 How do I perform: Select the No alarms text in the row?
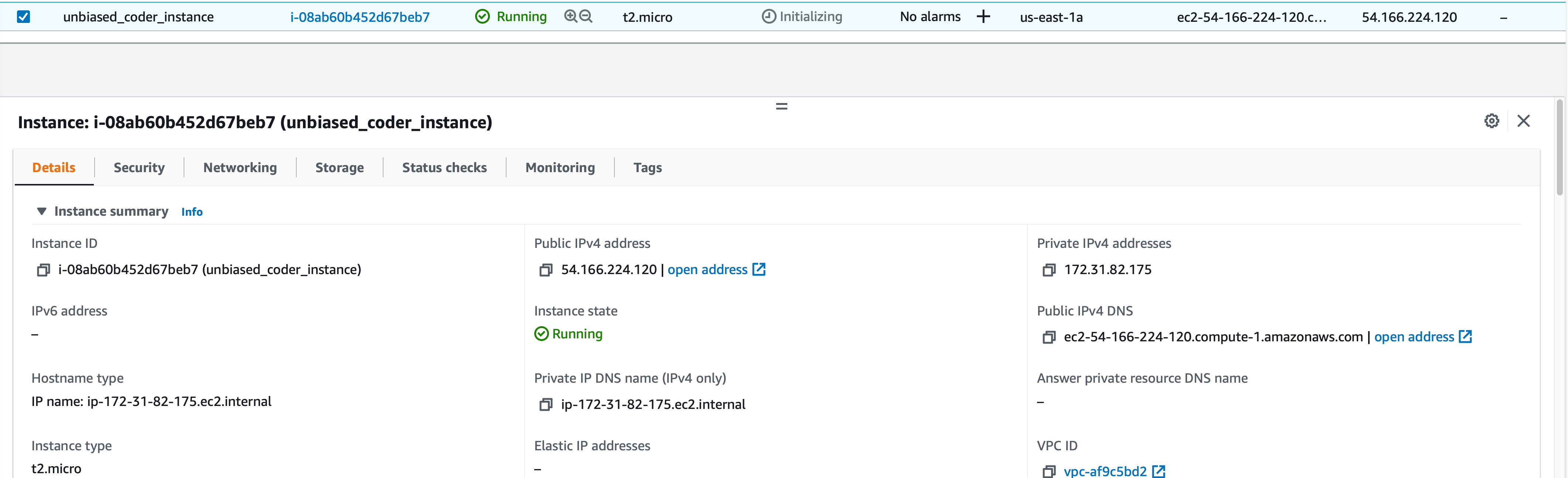(930, 17)
